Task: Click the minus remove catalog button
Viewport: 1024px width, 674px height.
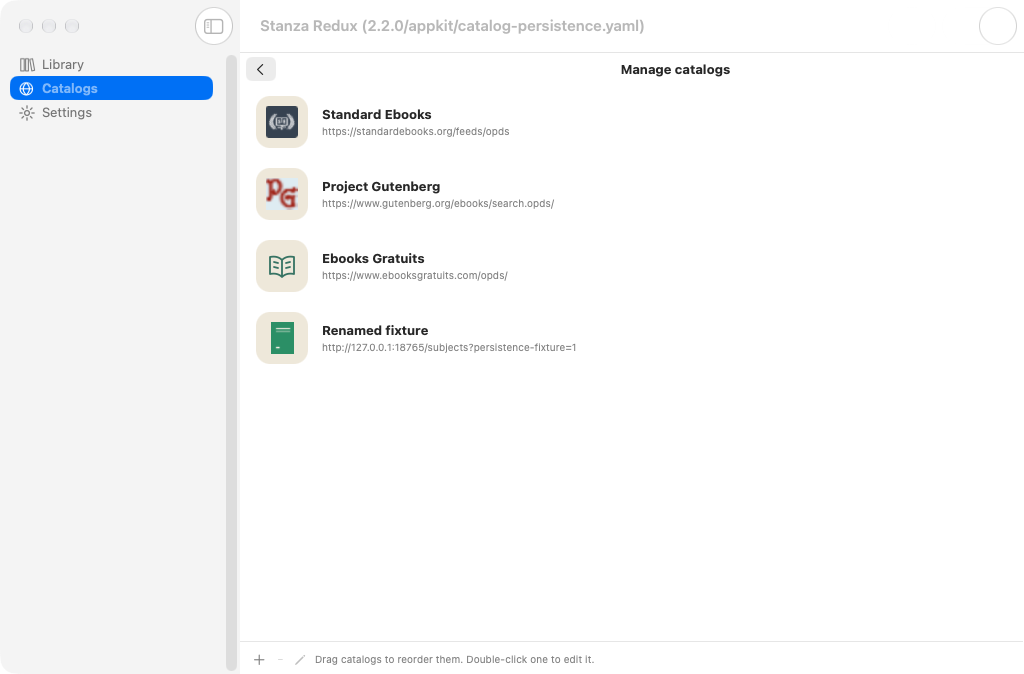Action: point(280,660)
